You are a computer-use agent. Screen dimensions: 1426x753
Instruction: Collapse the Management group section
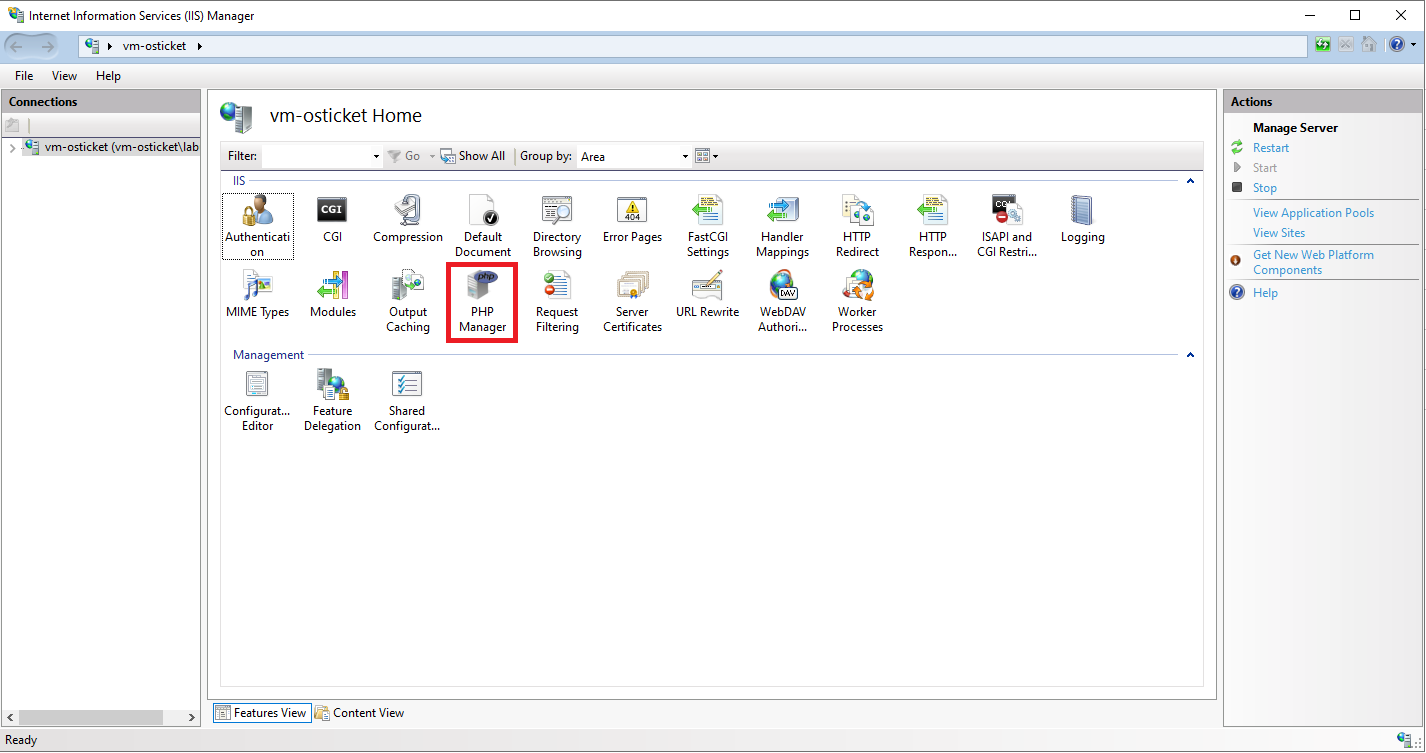pos(1190,355)
